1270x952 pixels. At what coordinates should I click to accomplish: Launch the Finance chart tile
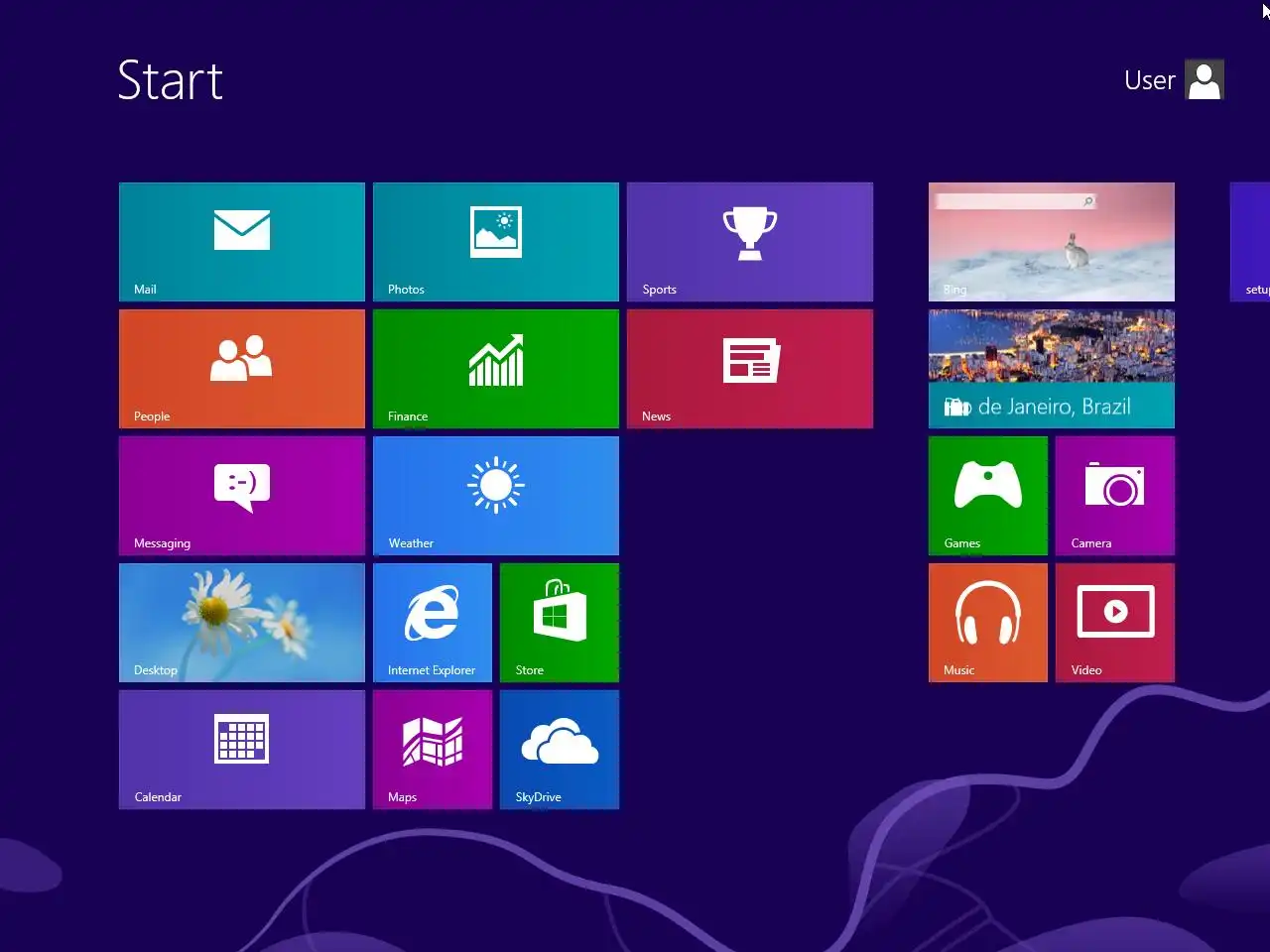496,369
